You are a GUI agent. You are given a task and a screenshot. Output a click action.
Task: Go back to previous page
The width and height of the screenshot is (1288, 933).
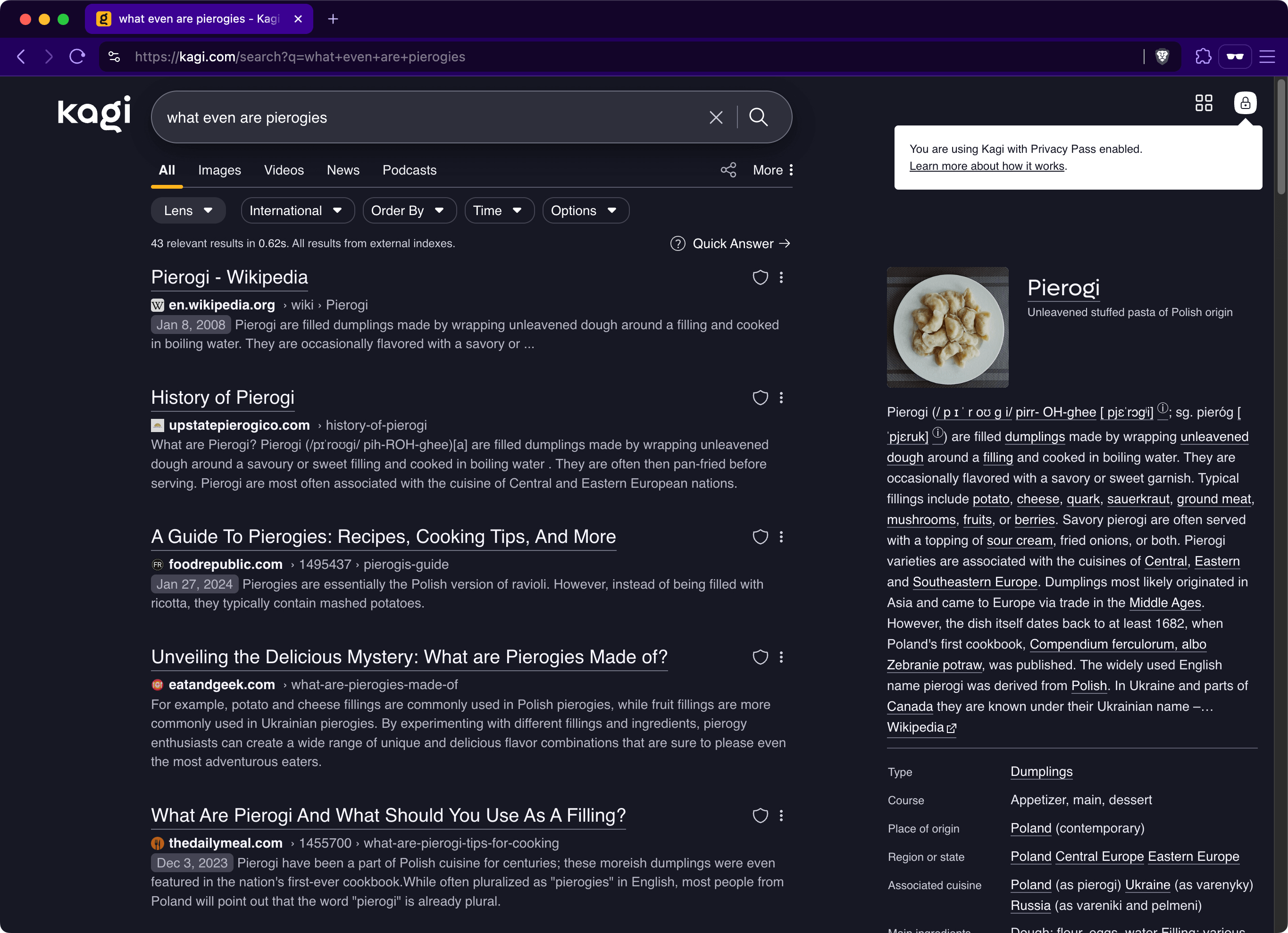click(x=22, y=57)
